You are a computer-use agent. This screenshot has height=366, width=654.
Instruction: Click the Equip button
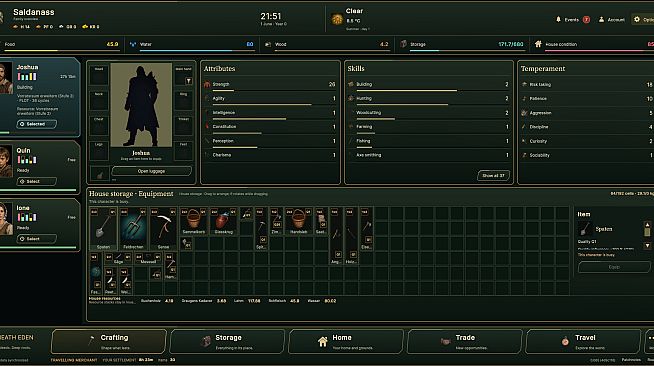click(x=614, y=267)
